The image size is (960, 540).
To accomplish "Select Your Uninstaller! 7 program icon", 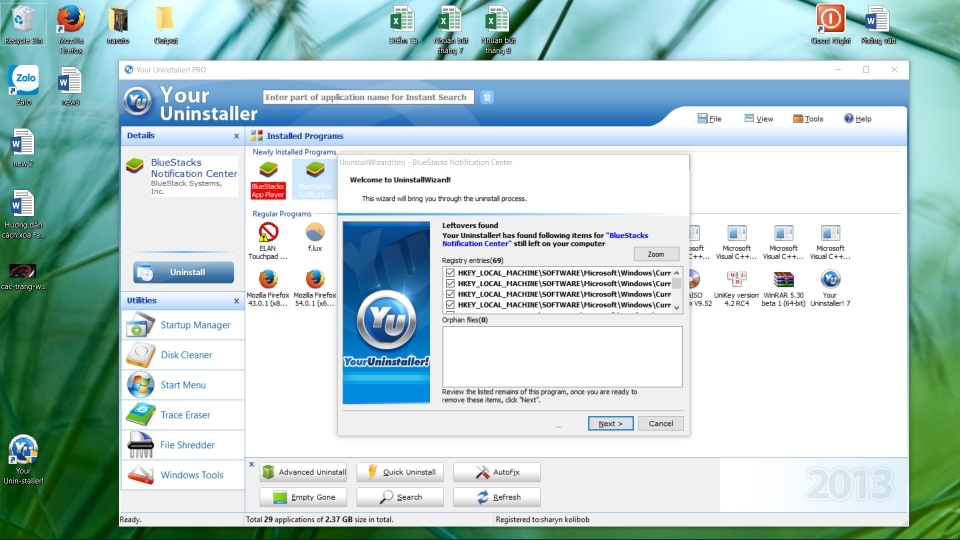I will coord(830,288).
